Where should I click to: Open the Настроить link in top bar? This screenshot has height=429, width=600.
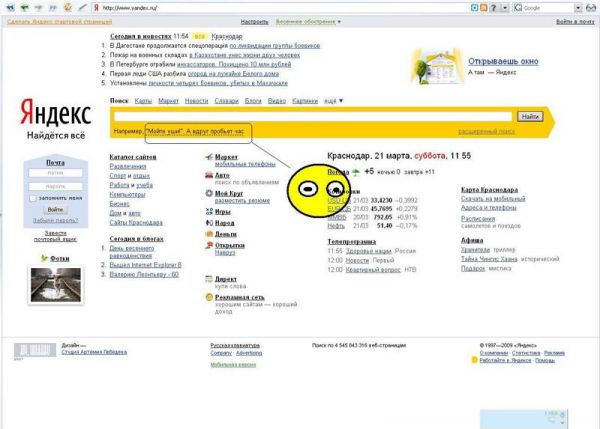pyautogui.click(x=254, y=22)
